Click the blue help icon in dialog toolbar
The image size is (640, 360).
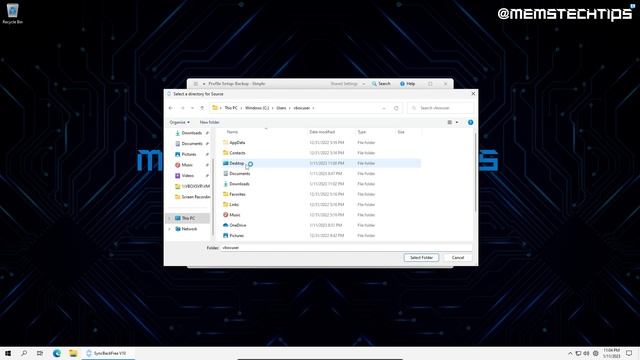[x=470, y=122]
